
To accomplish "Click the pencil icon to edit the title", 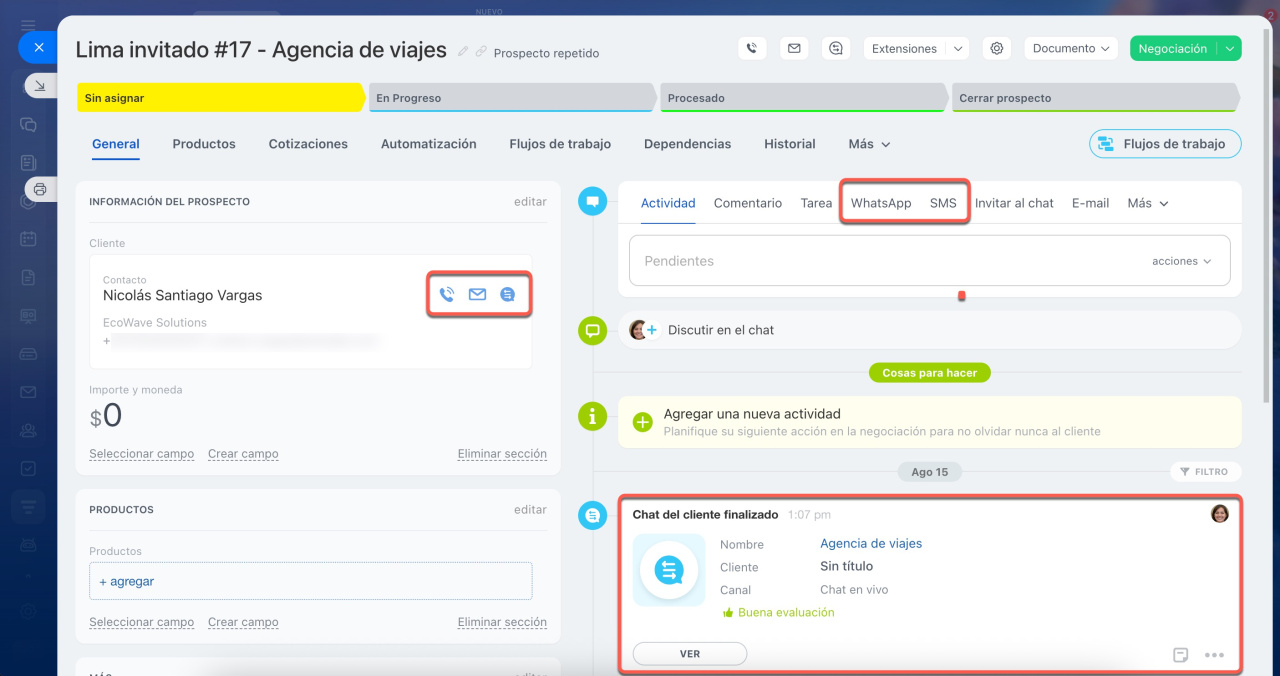I will (462, 51).
